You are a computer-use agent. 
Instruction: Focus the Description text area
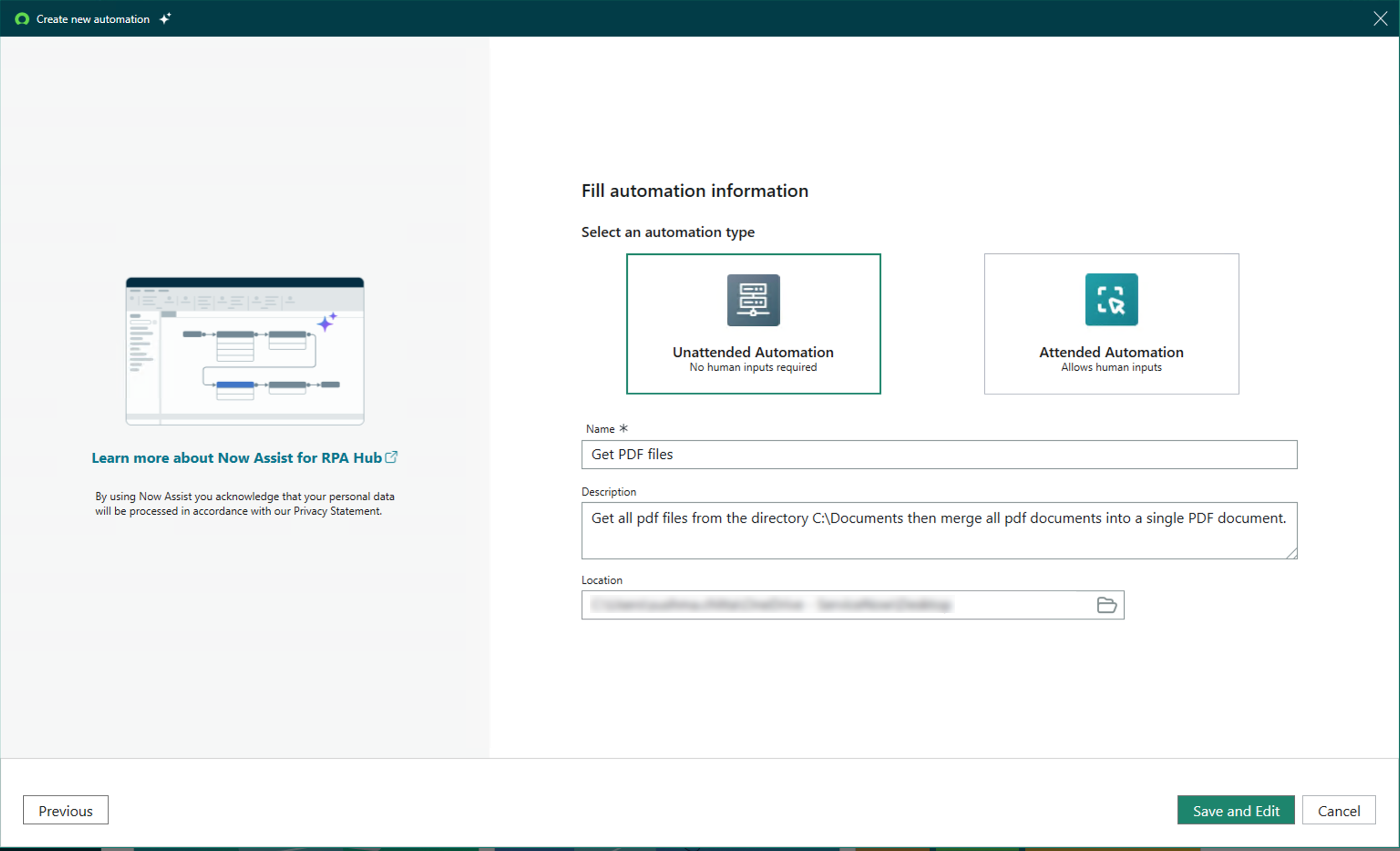[x=939, y=531]
